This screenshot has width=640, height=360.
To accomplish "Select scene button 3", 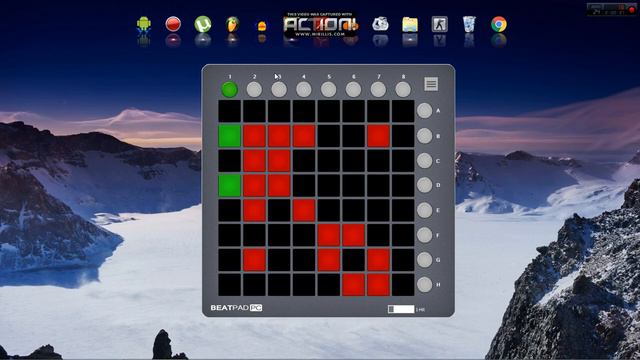I will [279, 89].
